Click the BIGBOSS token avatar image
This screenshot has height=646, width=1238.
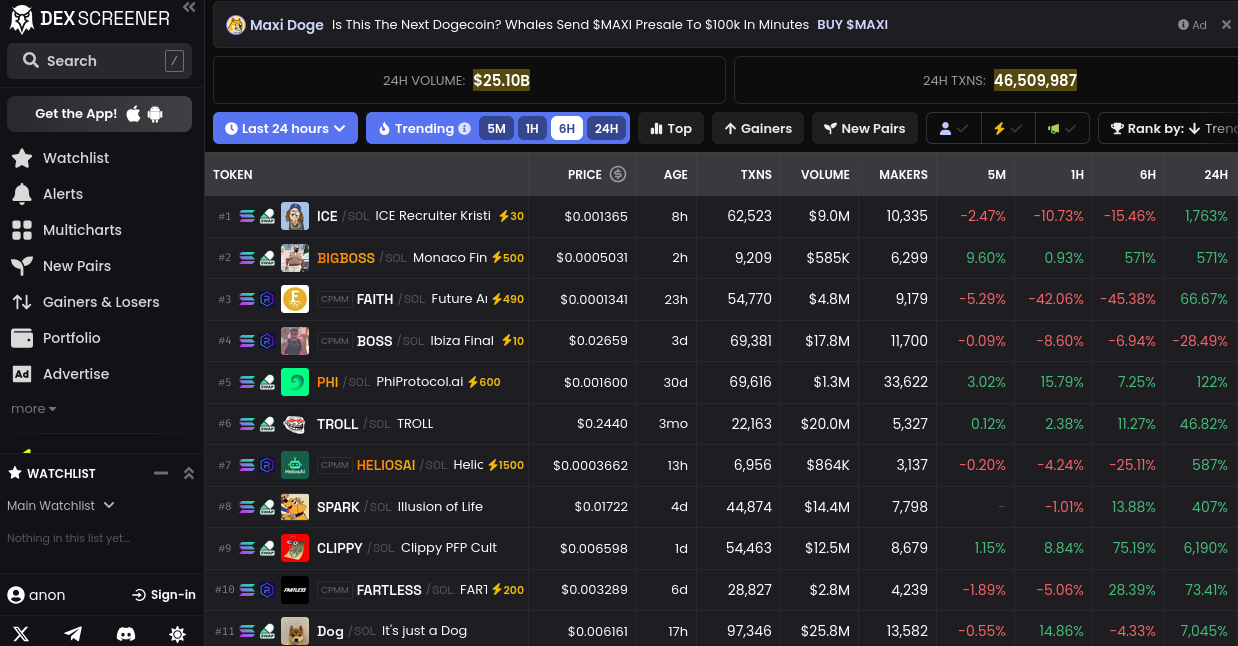pos(295,258)
